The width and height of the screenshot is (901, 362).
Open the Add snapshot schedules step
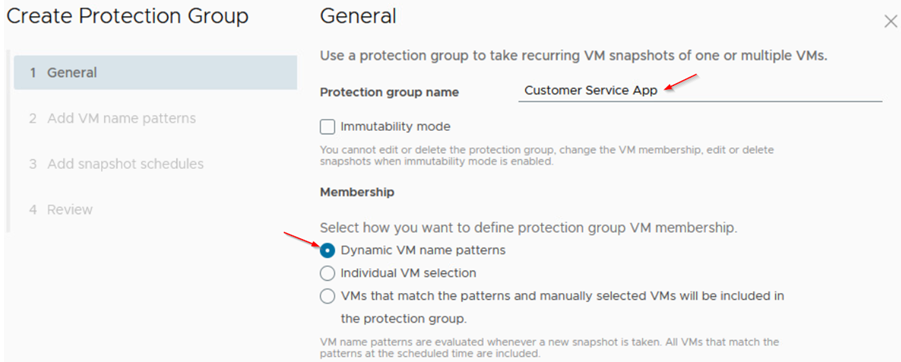(x=117, y=164)
